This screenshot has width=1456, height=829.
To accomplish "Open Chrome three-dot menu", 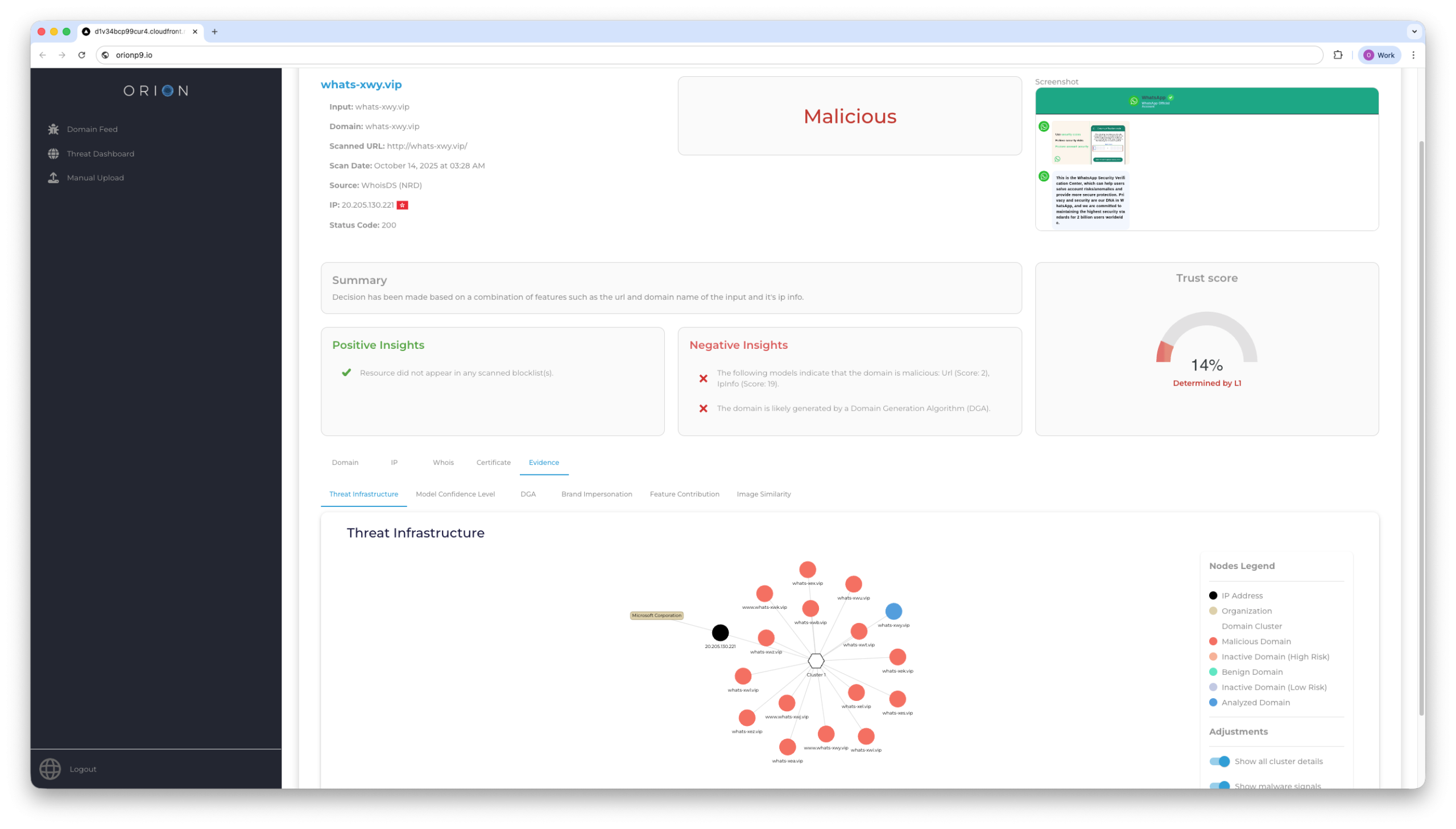I will click(1413, 55).
